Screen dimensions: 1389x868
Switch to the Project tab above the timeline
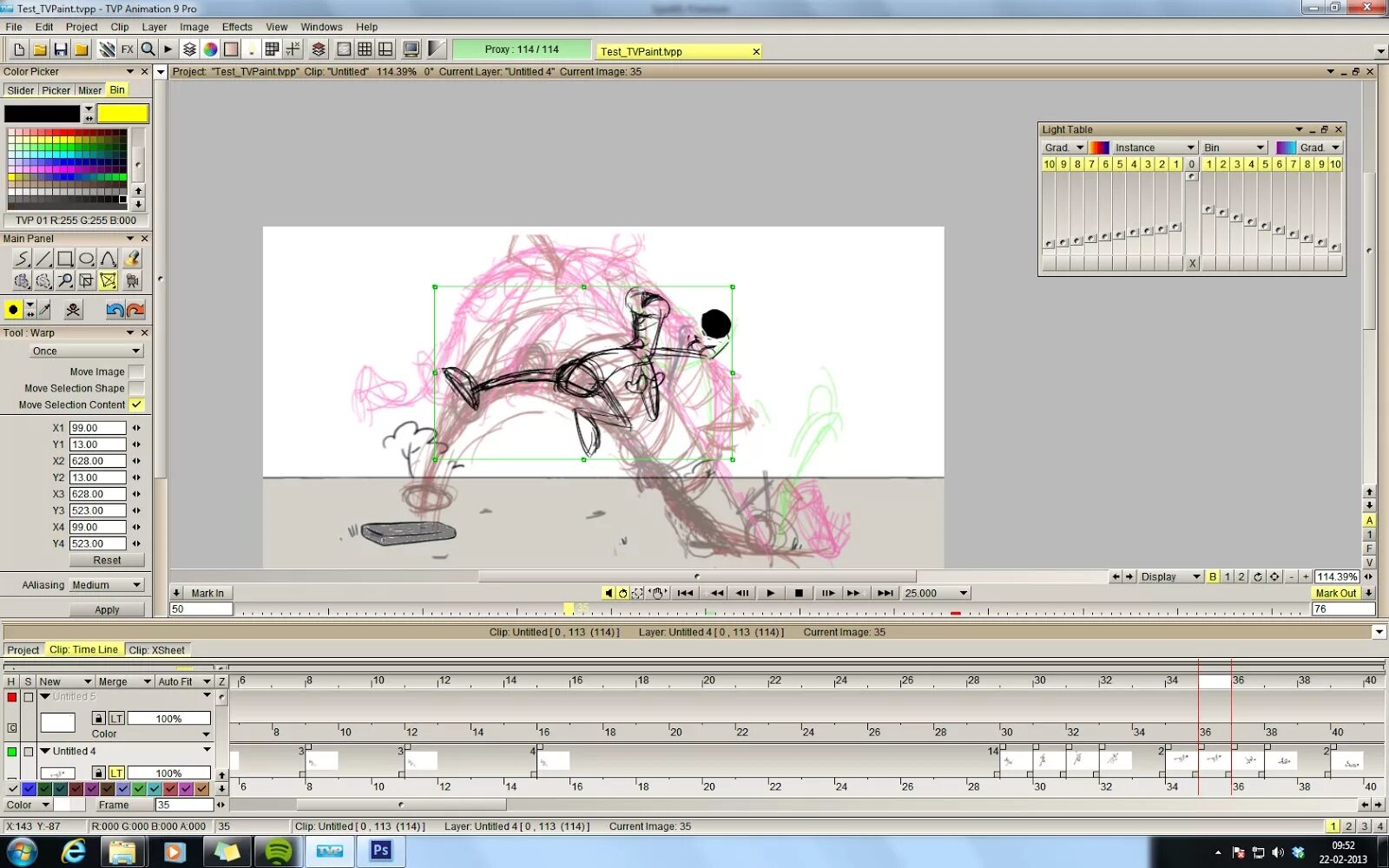point(23,650)
